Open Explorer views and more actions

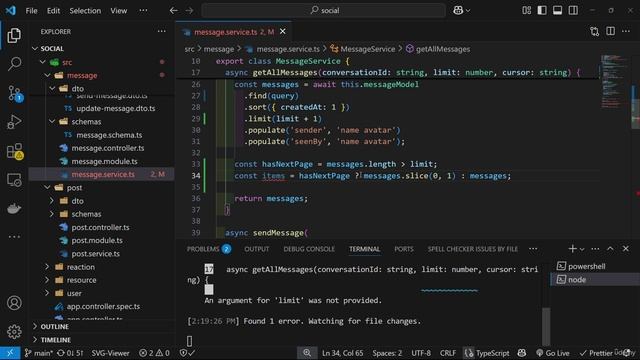(x=162, y=31)
